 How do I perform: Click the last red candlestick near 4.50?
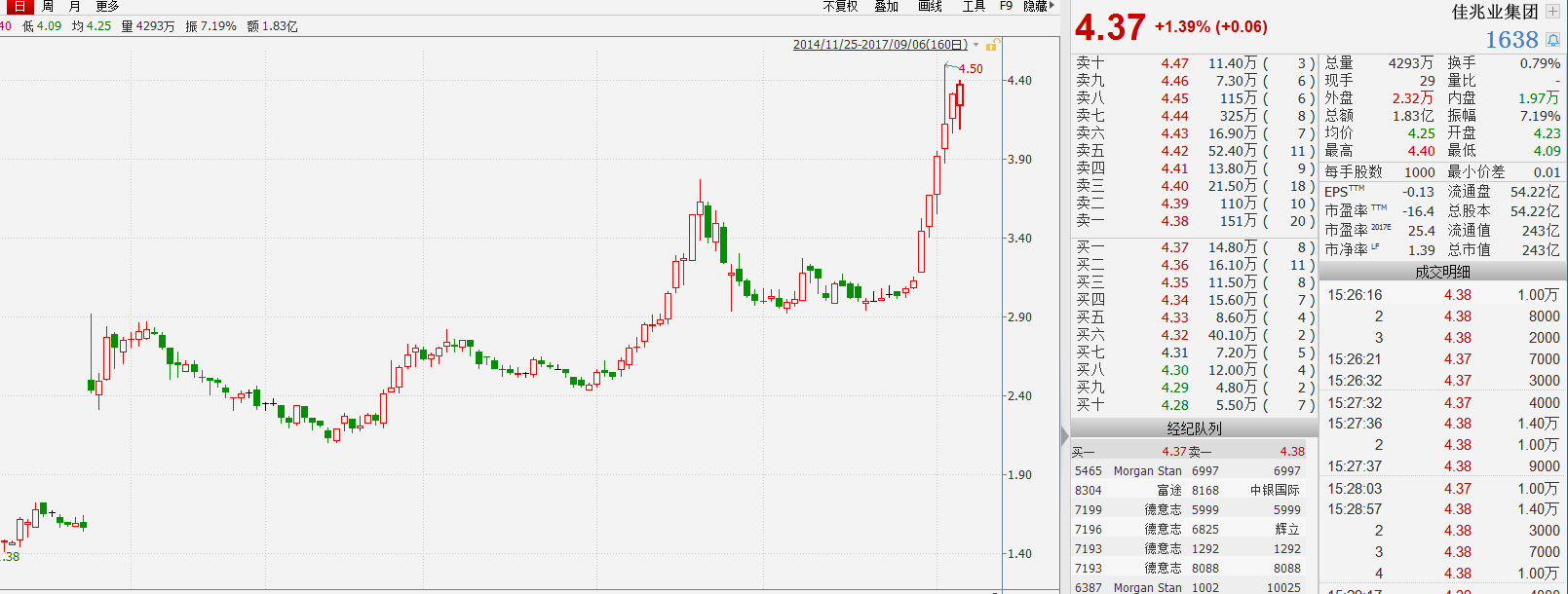click(x=960, y=94)
